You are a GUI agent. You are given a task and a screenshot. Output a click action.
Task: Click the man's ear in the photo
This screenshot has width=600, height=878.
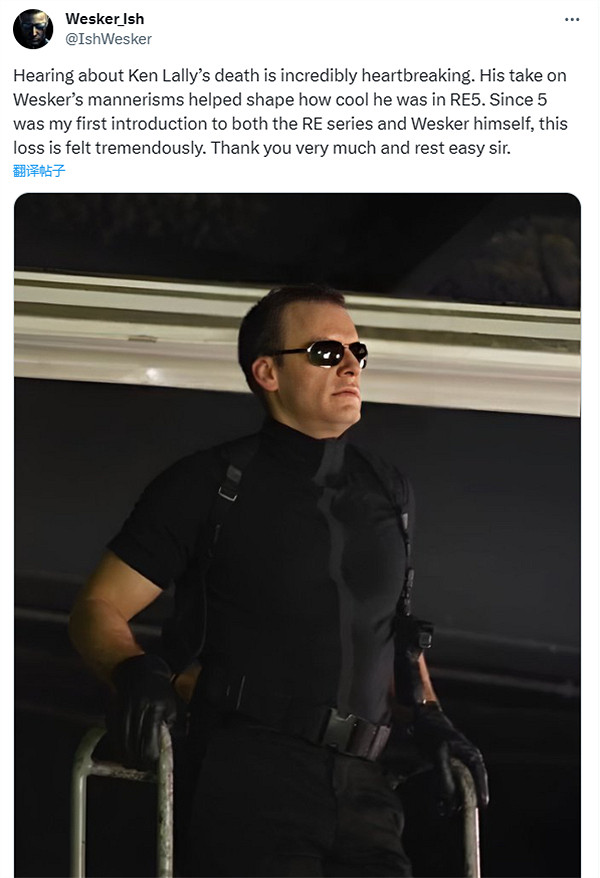click(265, 373)
